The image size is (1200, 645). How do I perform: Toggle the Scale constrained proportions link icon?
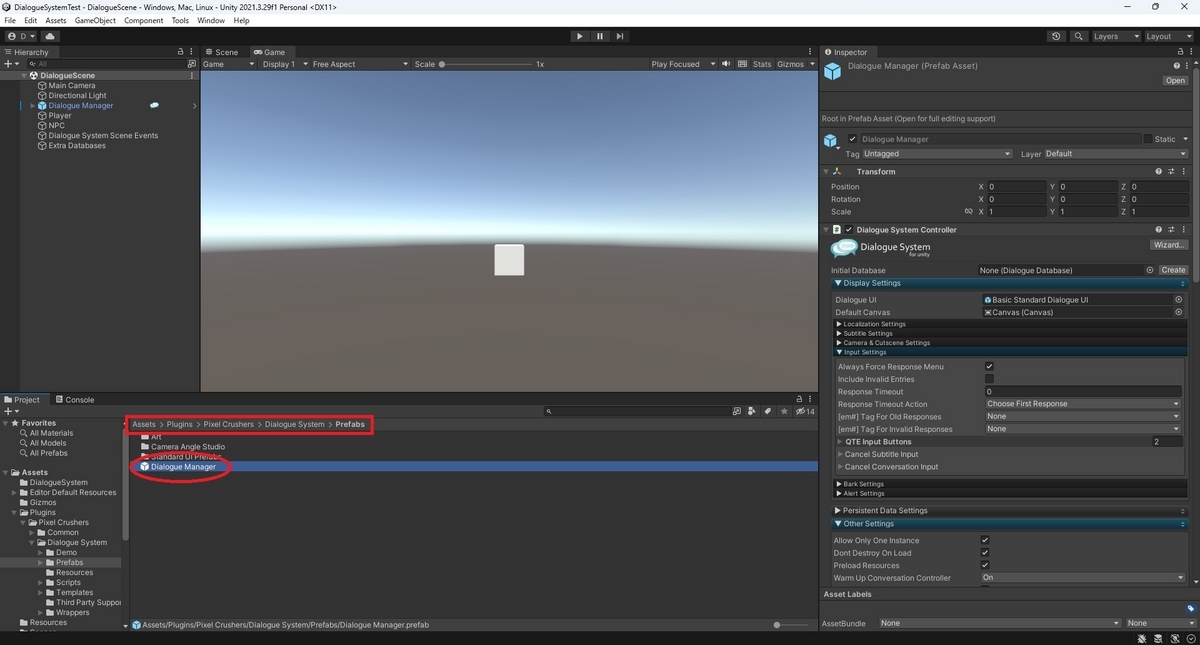point(968,212)
